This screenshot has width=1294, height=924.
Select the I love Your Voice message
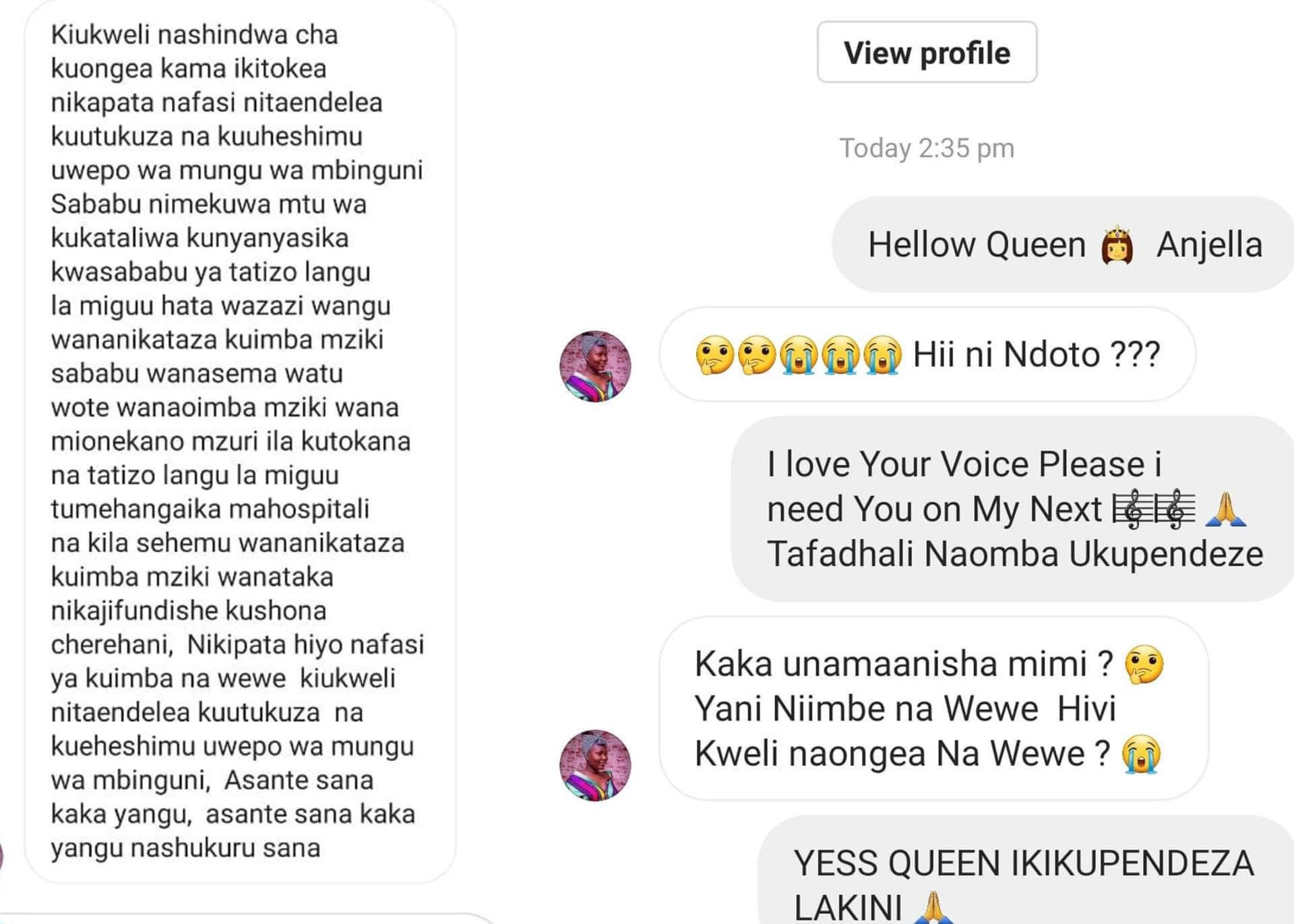coord(1012,509)
